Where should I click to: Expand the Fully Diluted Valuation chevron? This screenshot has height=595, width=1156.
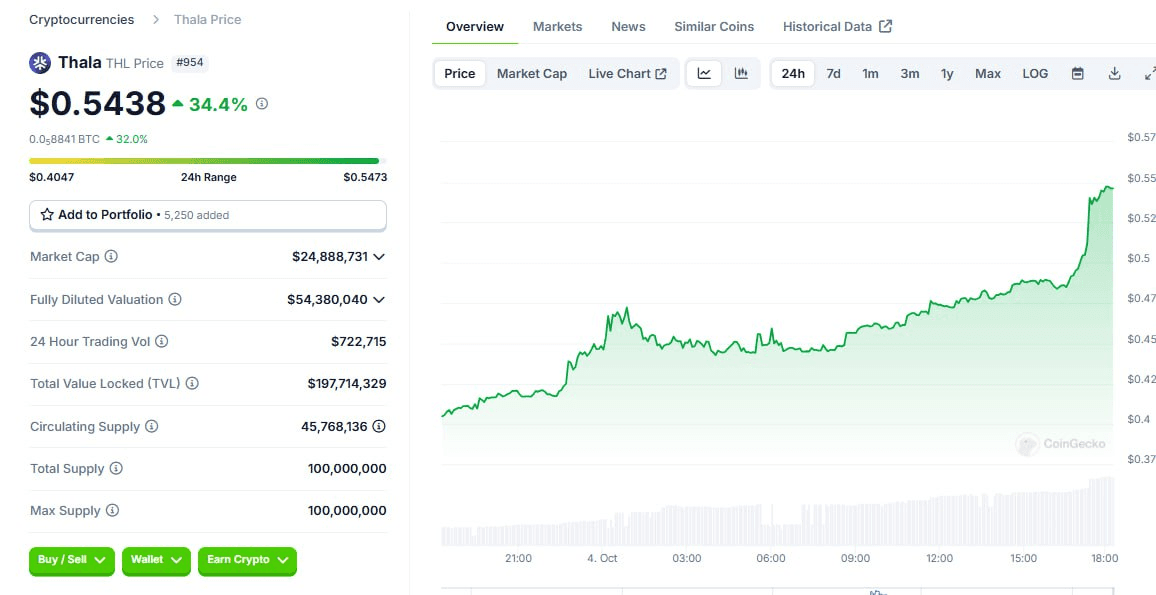[379, 299]
